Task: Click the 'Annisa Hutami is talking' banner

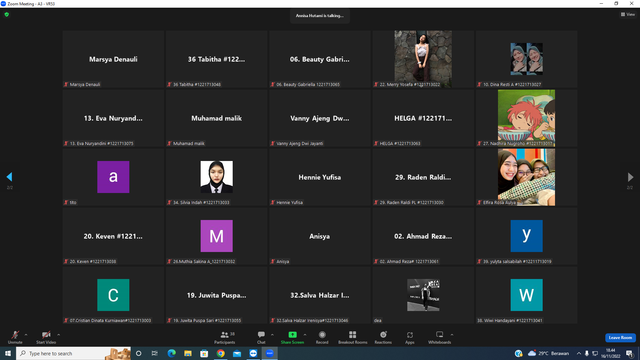Action: pos(320,16)
